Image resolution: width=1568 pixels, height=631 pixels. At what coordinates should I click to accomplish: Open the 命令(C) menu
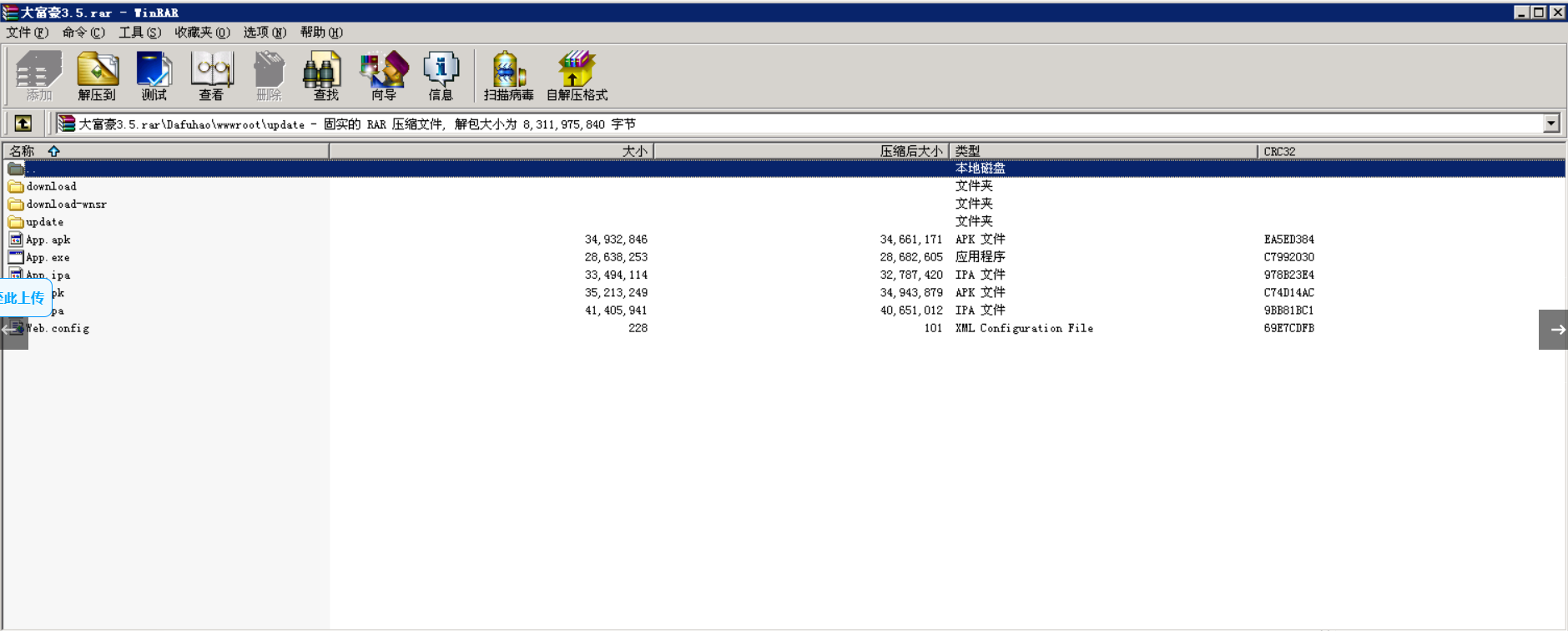pos(83,33)
